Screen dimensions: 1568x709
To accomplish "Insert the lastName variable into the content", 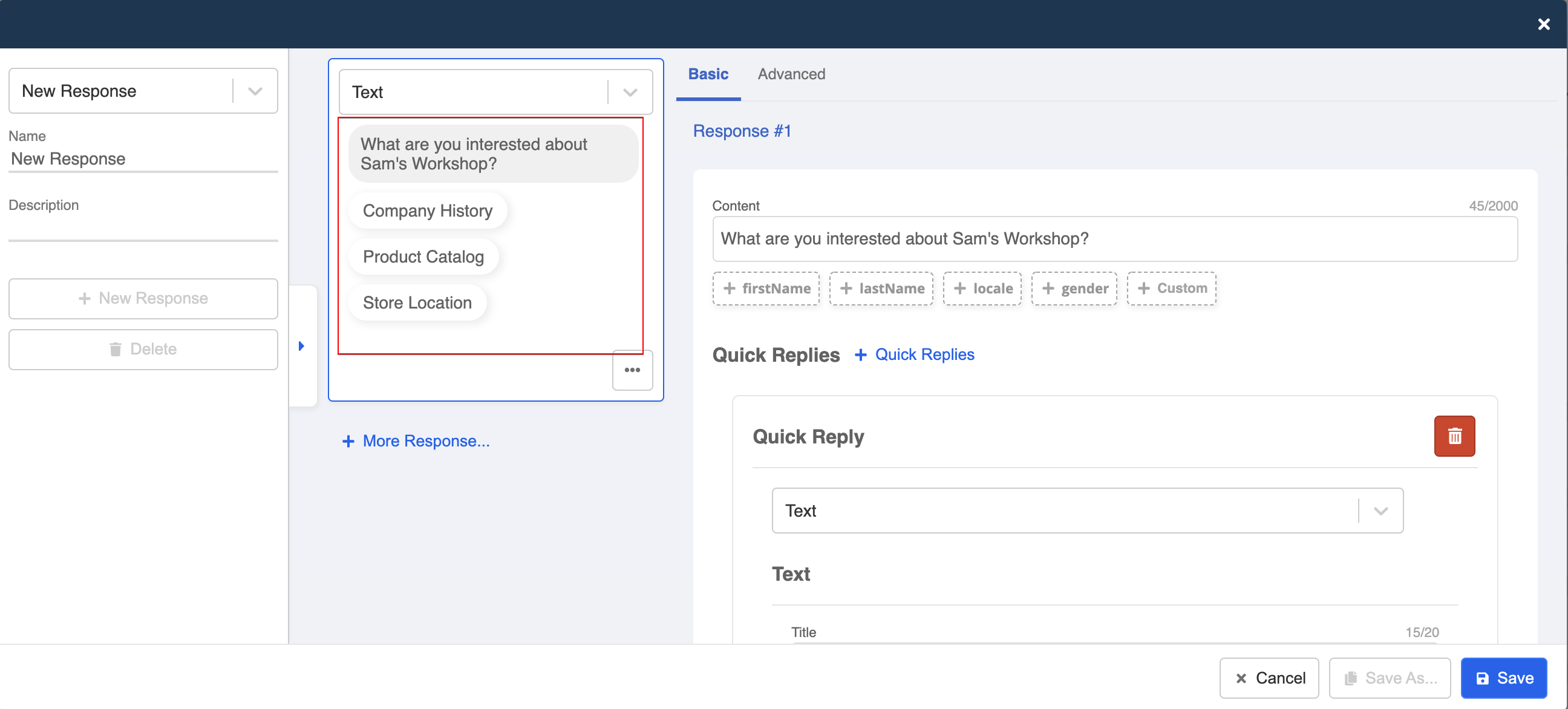I will [881, 288].
